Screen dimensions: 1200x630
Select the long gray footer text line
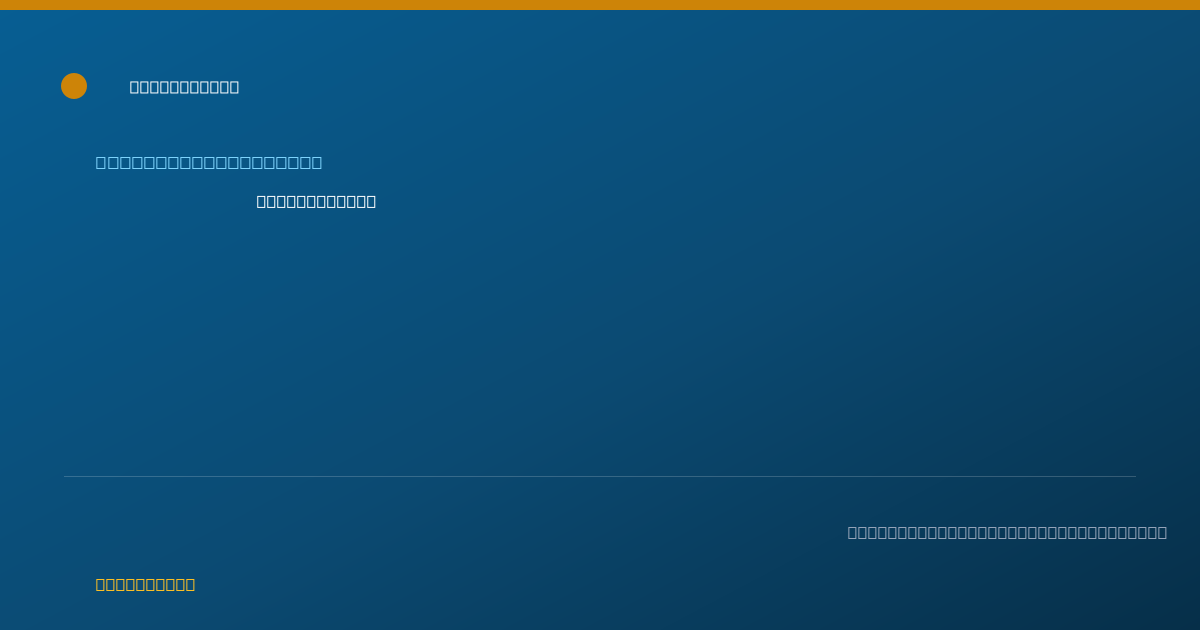click(x=1007, y=532)
